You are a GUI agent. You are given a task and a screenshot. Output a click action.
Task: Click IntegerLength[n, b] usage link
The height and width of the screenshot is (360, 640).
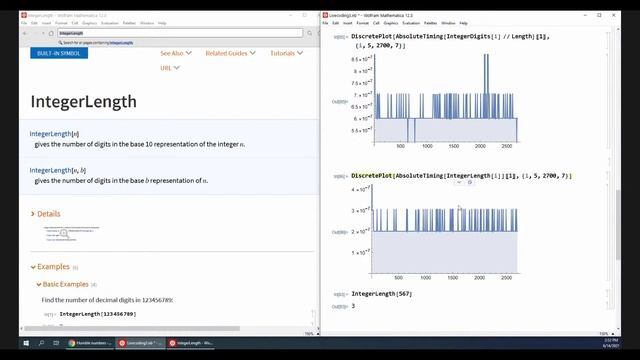pyautogui.click(x=58, y=170)
